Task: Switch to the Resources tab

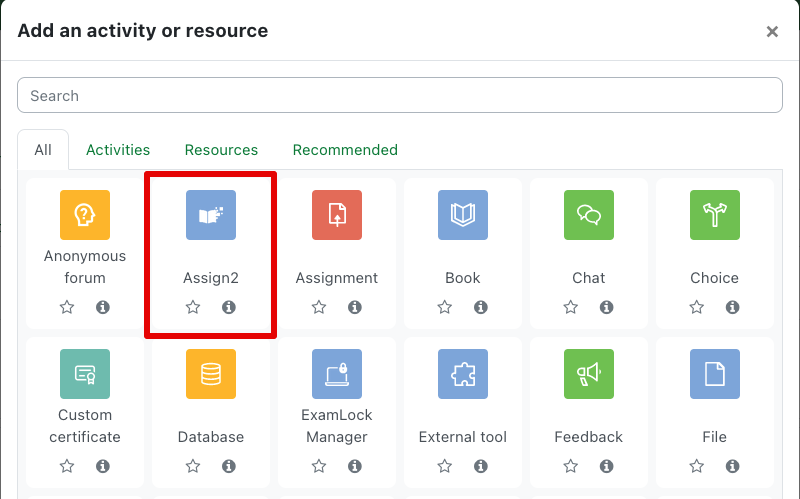Action: click(x=221, y=150)
